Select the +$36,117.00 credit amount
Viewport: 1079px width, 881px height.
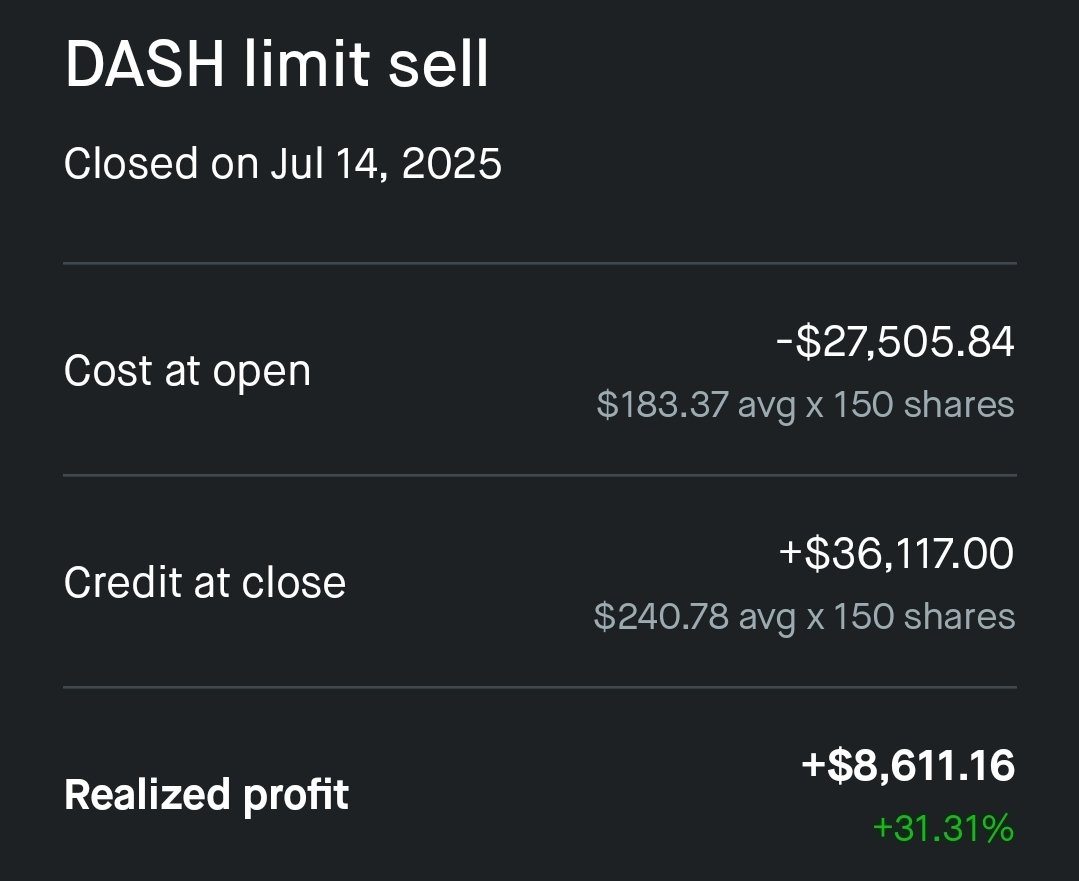(896, 553)
